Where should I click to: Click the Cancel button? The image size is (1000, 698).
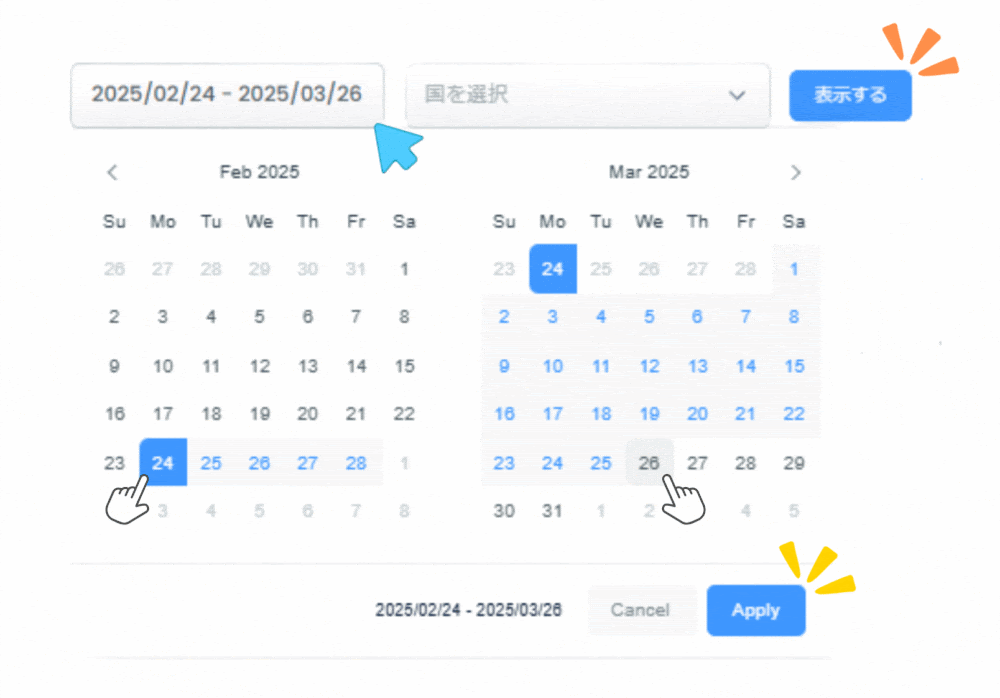point(640,610)
